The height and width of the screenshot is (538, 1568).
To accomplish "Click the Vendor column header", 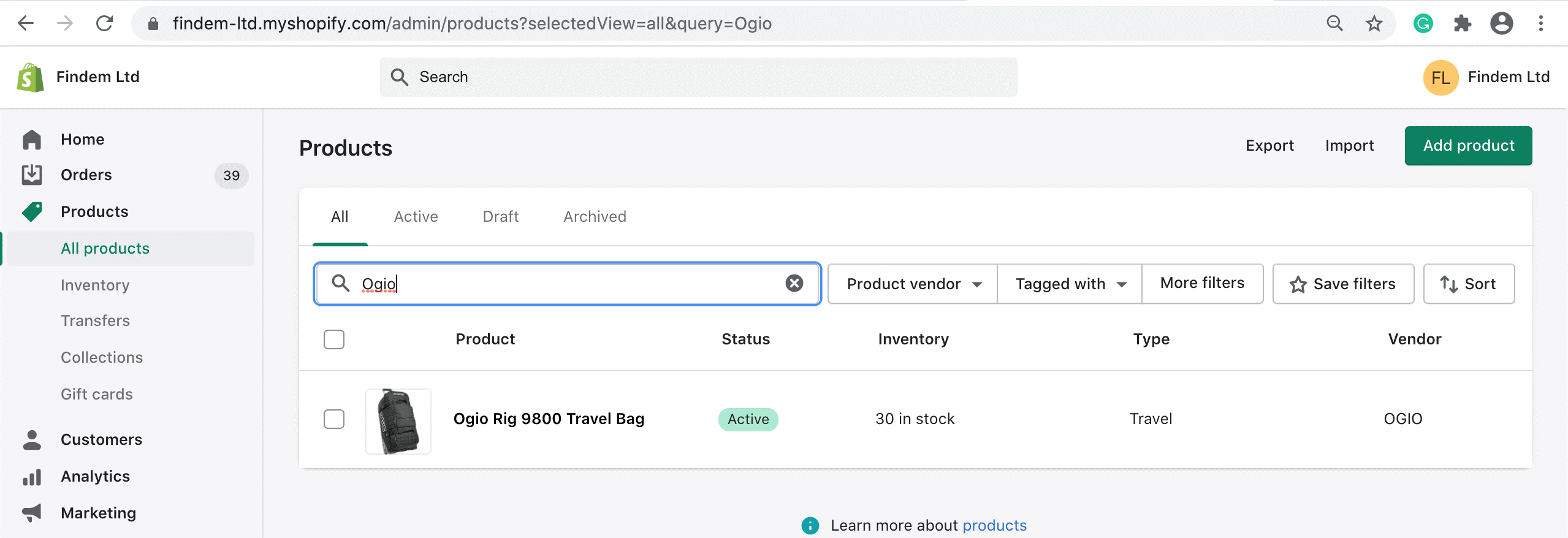I will [x=1414, y=339].
